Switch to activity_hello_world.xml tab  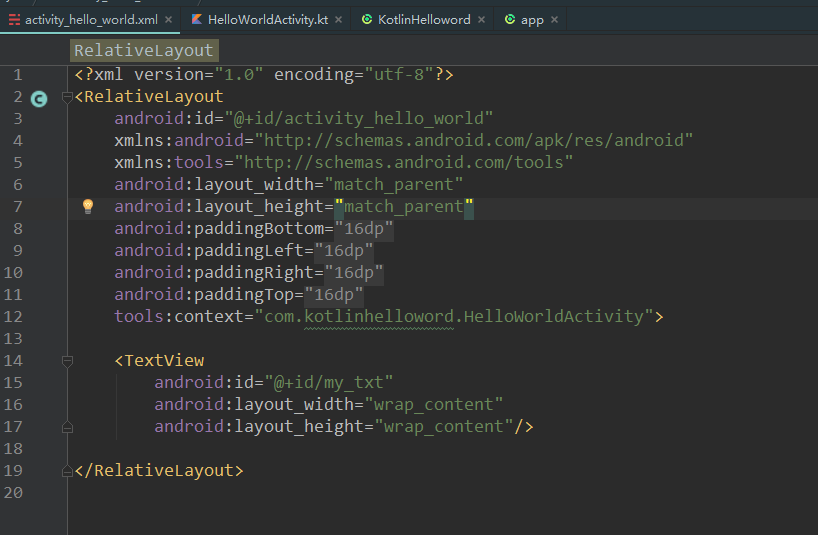[91, 20]
